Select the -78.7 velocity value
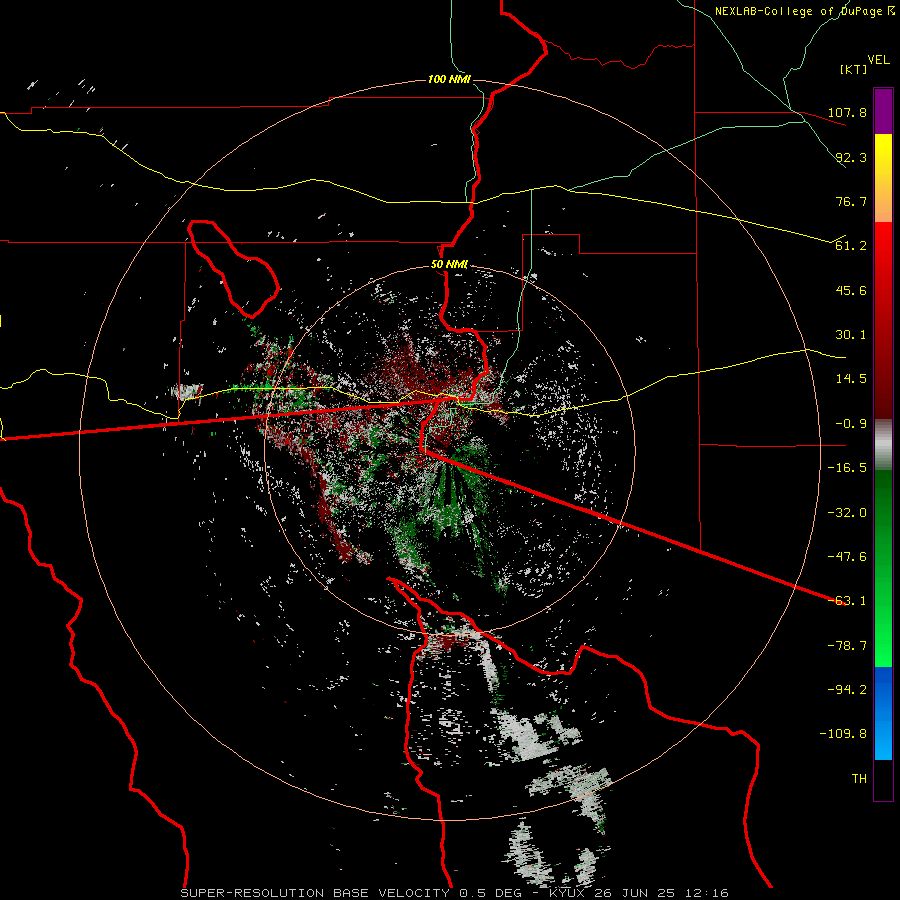This screenshot has width=900, height=900. (x=847, y=646)
